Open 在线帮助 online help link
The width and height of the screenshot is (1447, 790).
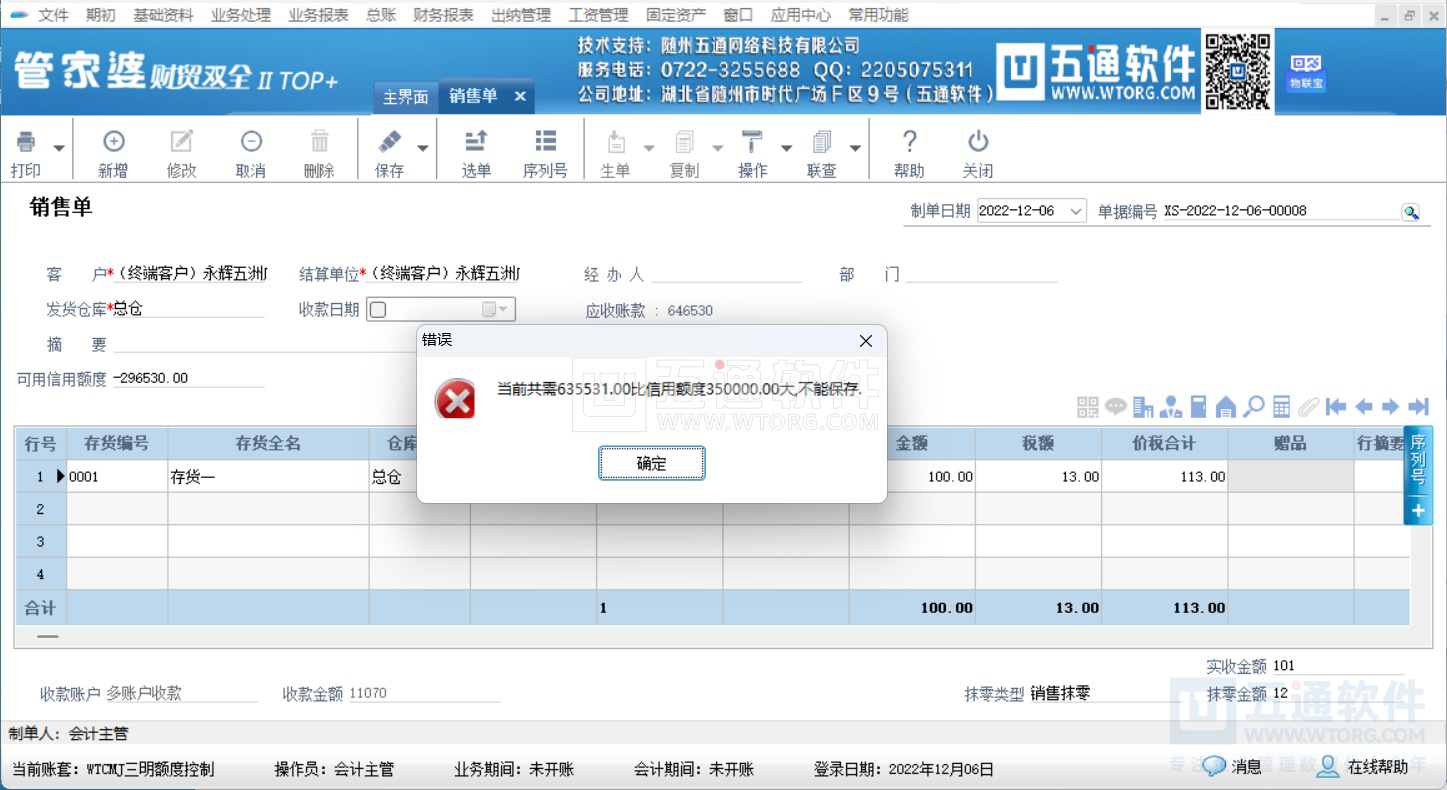(1377, 767)
